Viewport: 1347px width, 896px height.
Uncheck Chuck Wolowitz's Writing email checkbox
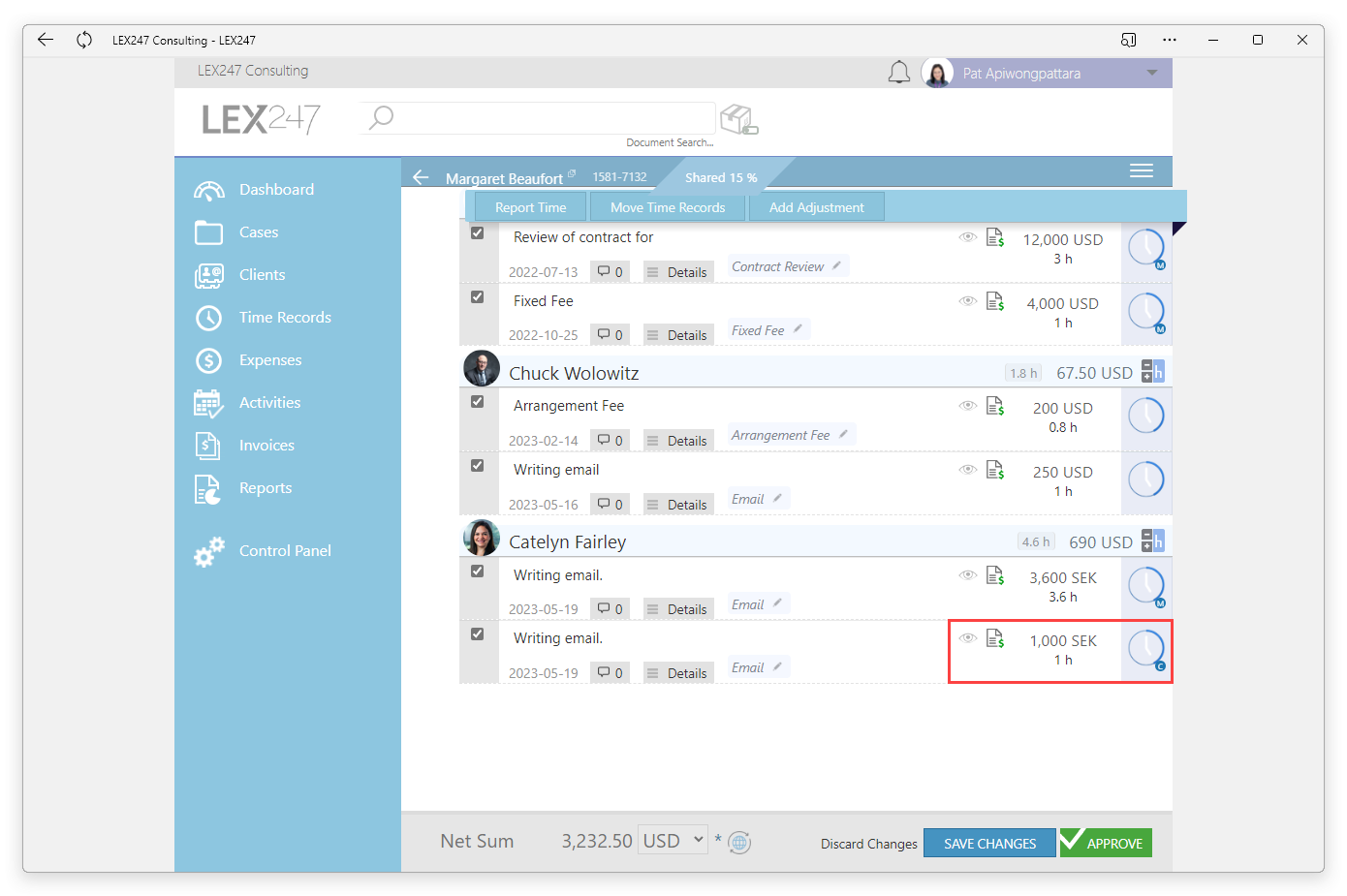point(477,466)
